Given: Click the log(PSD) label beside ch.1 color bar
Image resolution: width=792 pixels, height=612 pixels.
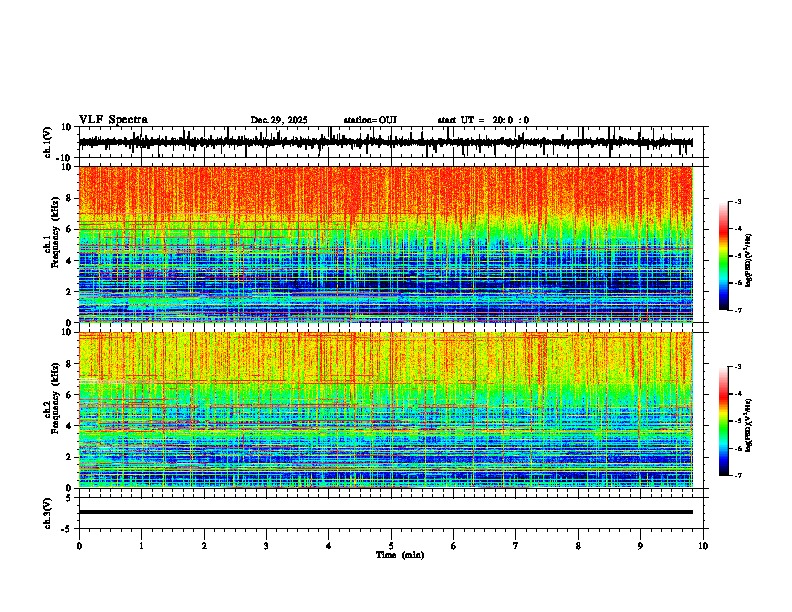Looking at the screenshot, I should 748,260.
